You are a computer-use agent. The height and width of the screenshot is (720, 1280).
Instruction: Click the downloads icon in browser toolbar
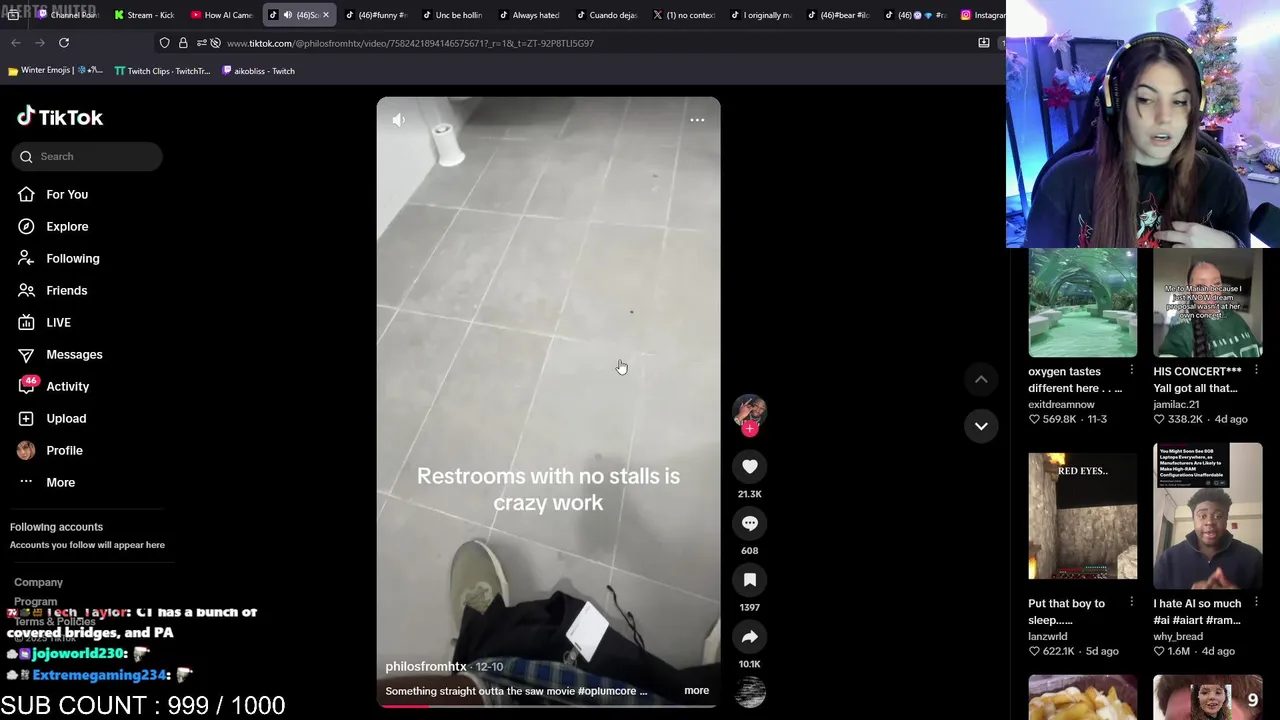(984, 43)
